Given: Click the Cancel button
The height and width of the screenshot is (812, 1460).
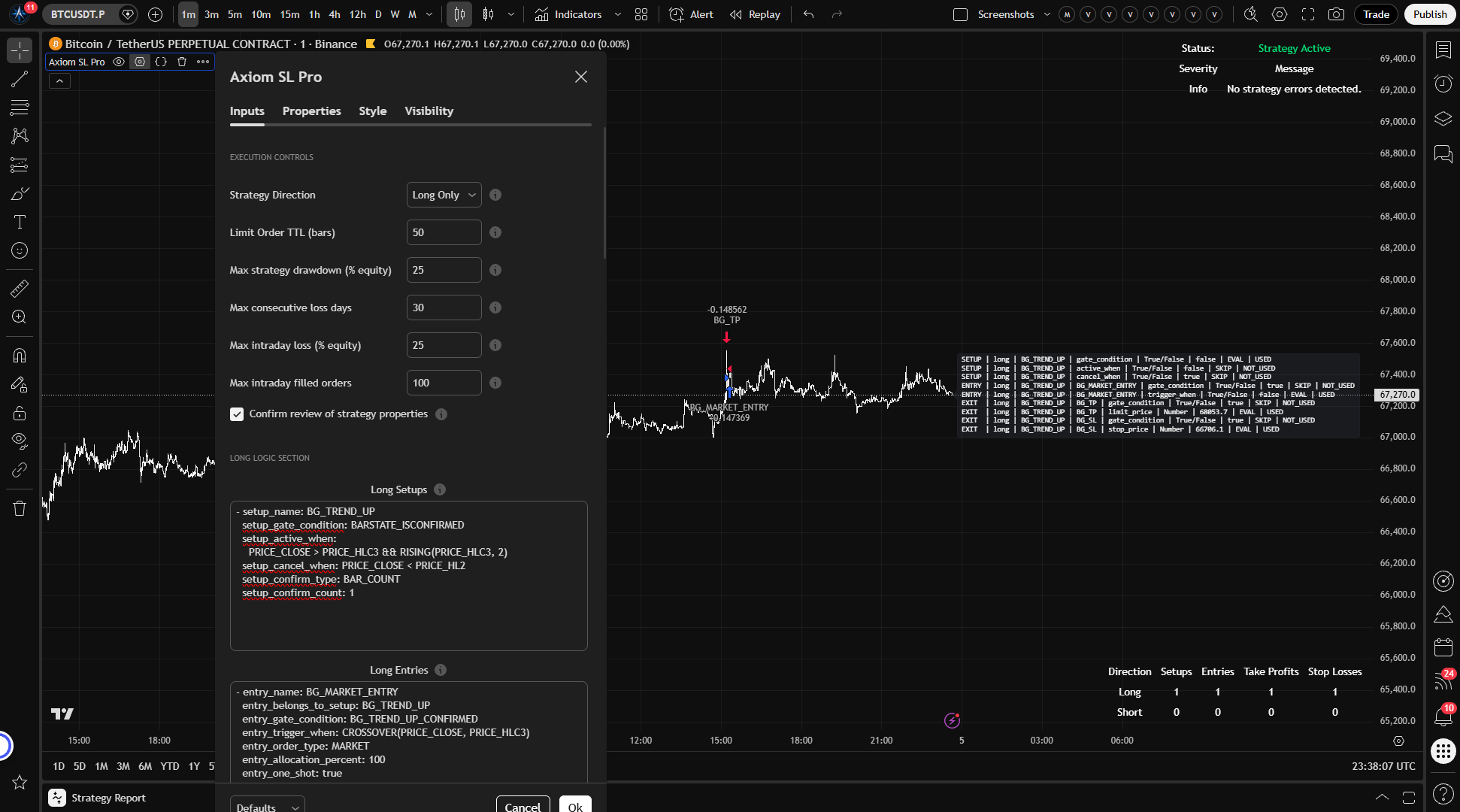Looking at the screenshot, I should coord(523,806).
